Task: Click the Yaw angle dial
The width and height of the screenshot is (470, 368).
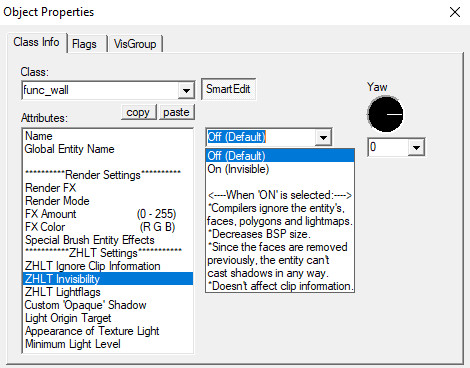Action: tap(385, 114)
